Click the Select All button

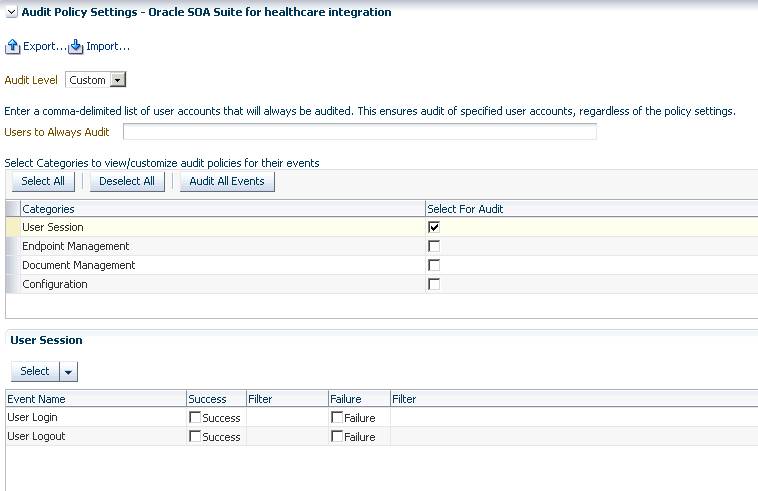click(43, 181)
